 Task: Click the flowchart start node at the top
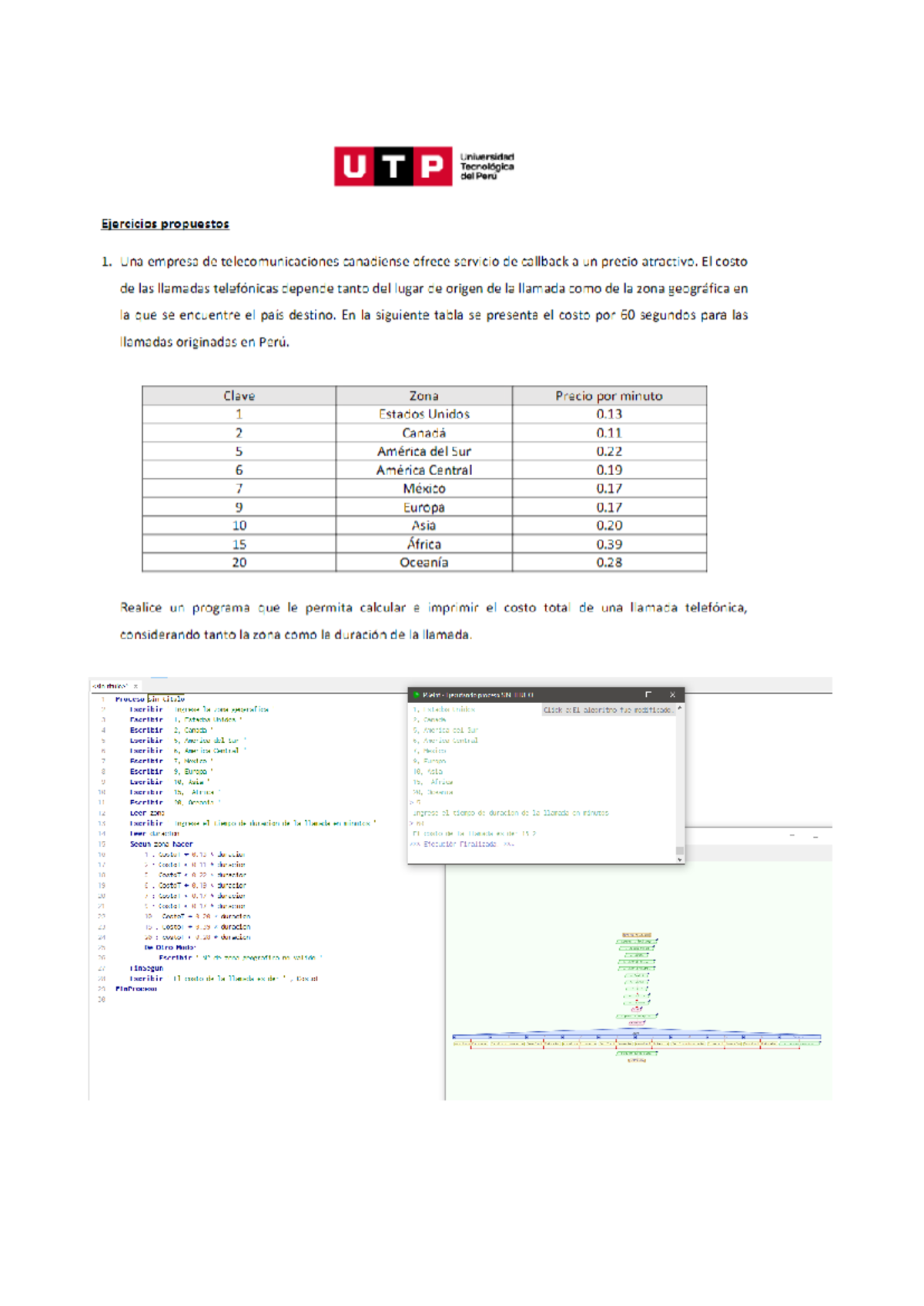636,935
